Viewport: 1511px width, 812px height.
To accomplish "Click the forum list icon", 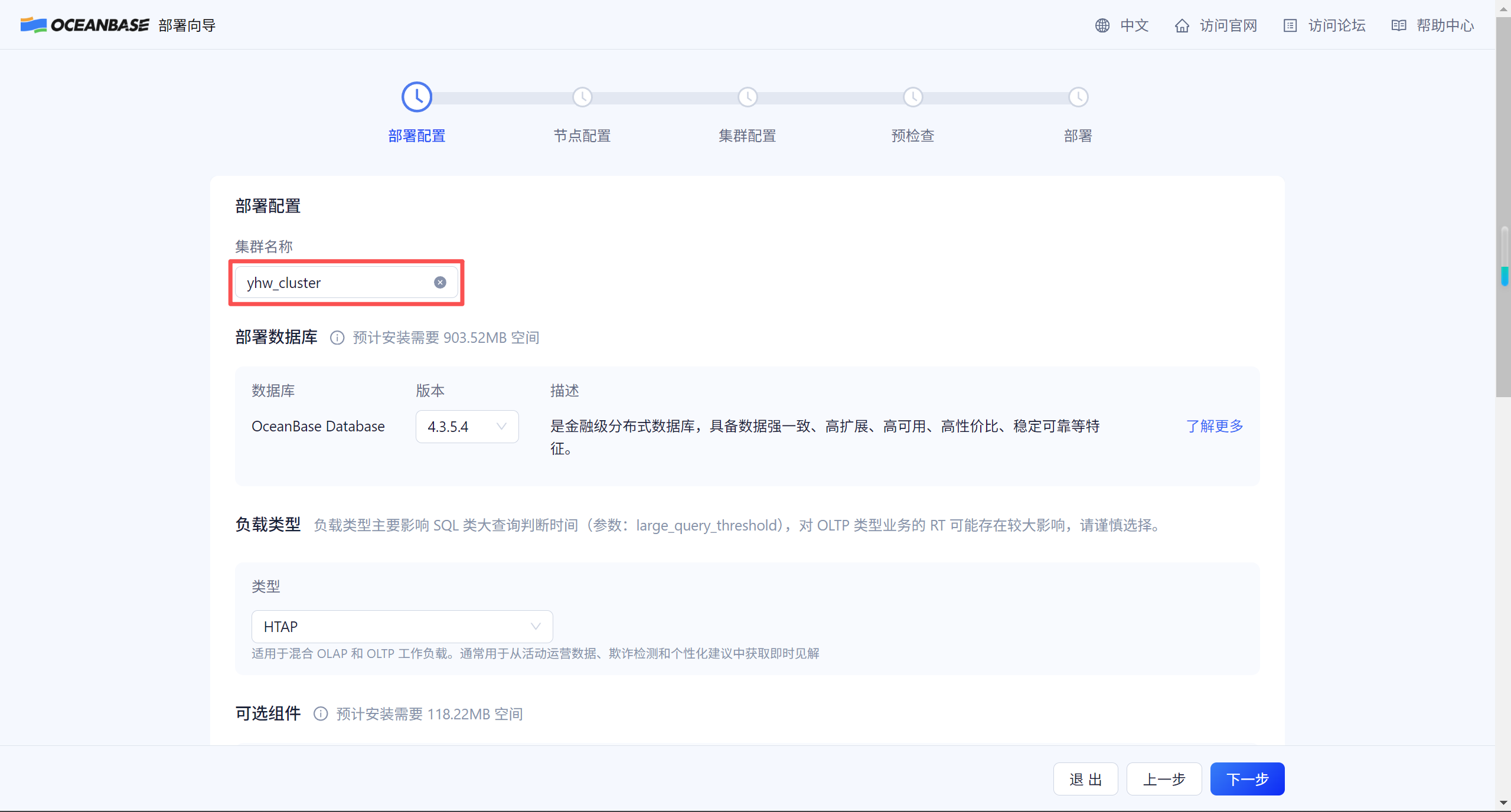I will 1290,25.
